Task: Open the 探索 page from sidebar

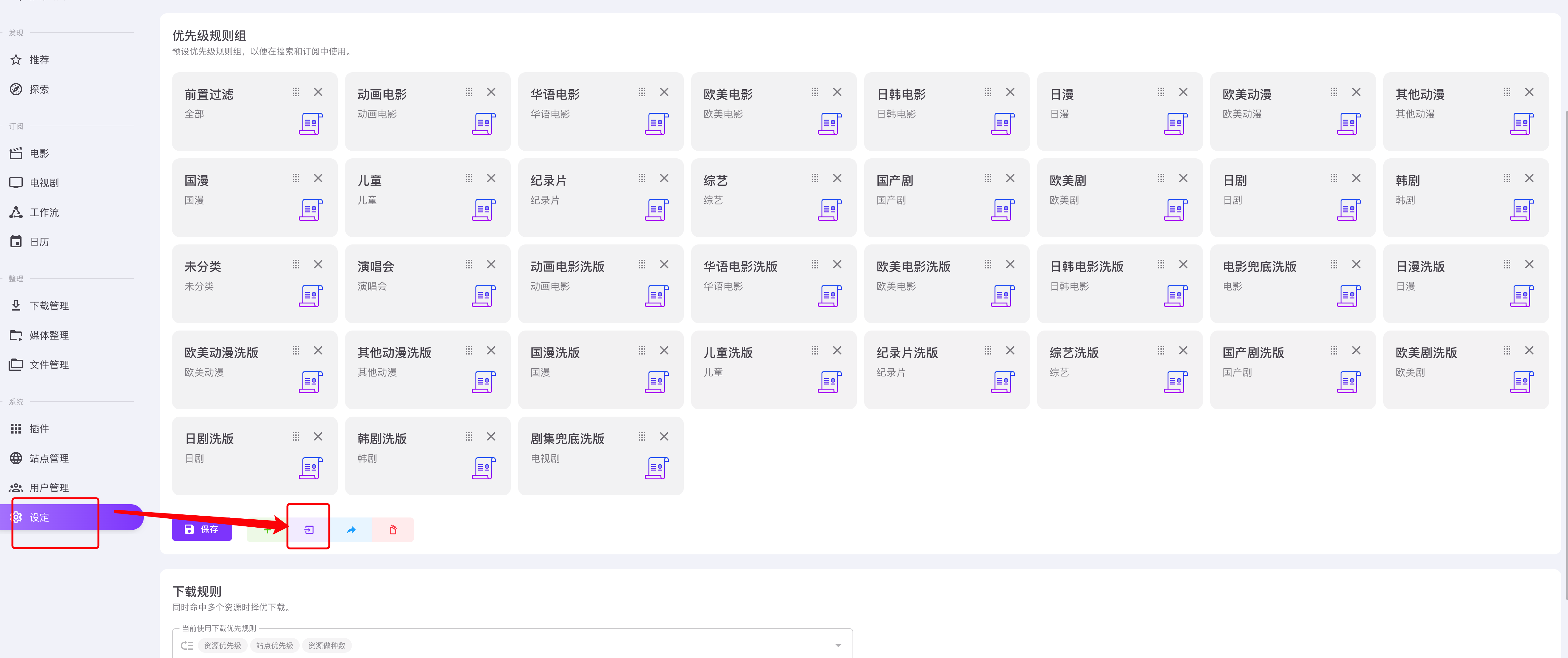Action: pos(39,89)
